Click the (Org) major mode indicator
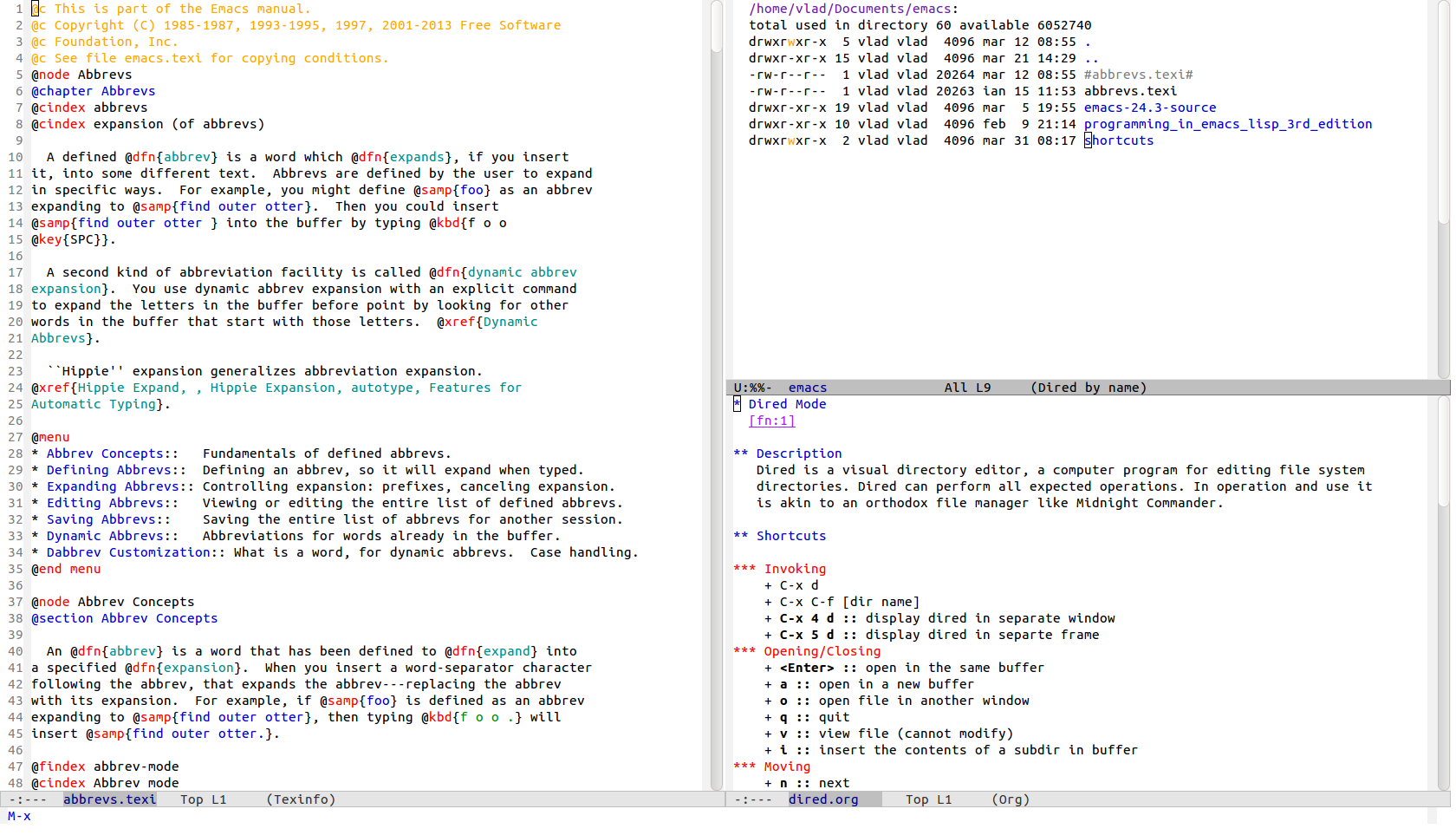The image size is (1456, 835). pos(1011,799)
